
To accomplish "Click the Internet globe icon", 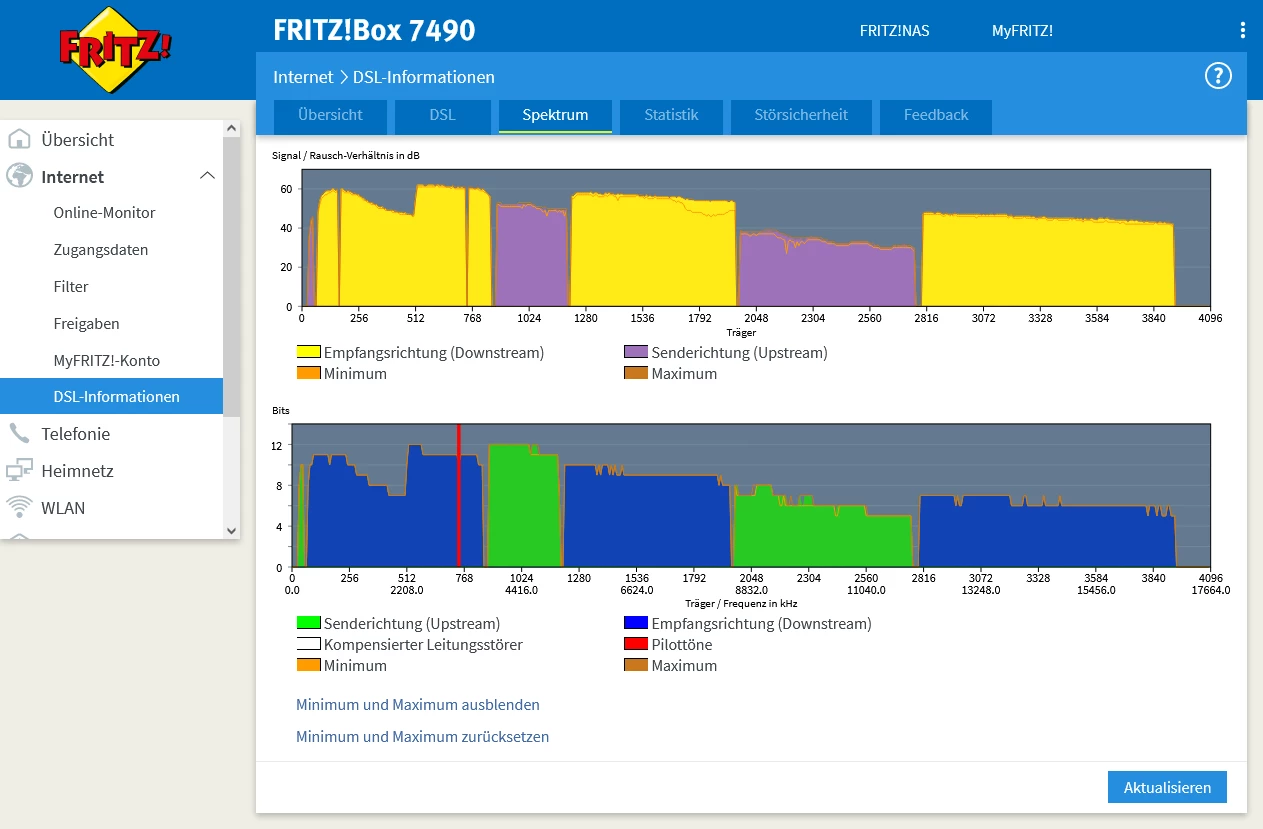I will [x=19, y=177].
